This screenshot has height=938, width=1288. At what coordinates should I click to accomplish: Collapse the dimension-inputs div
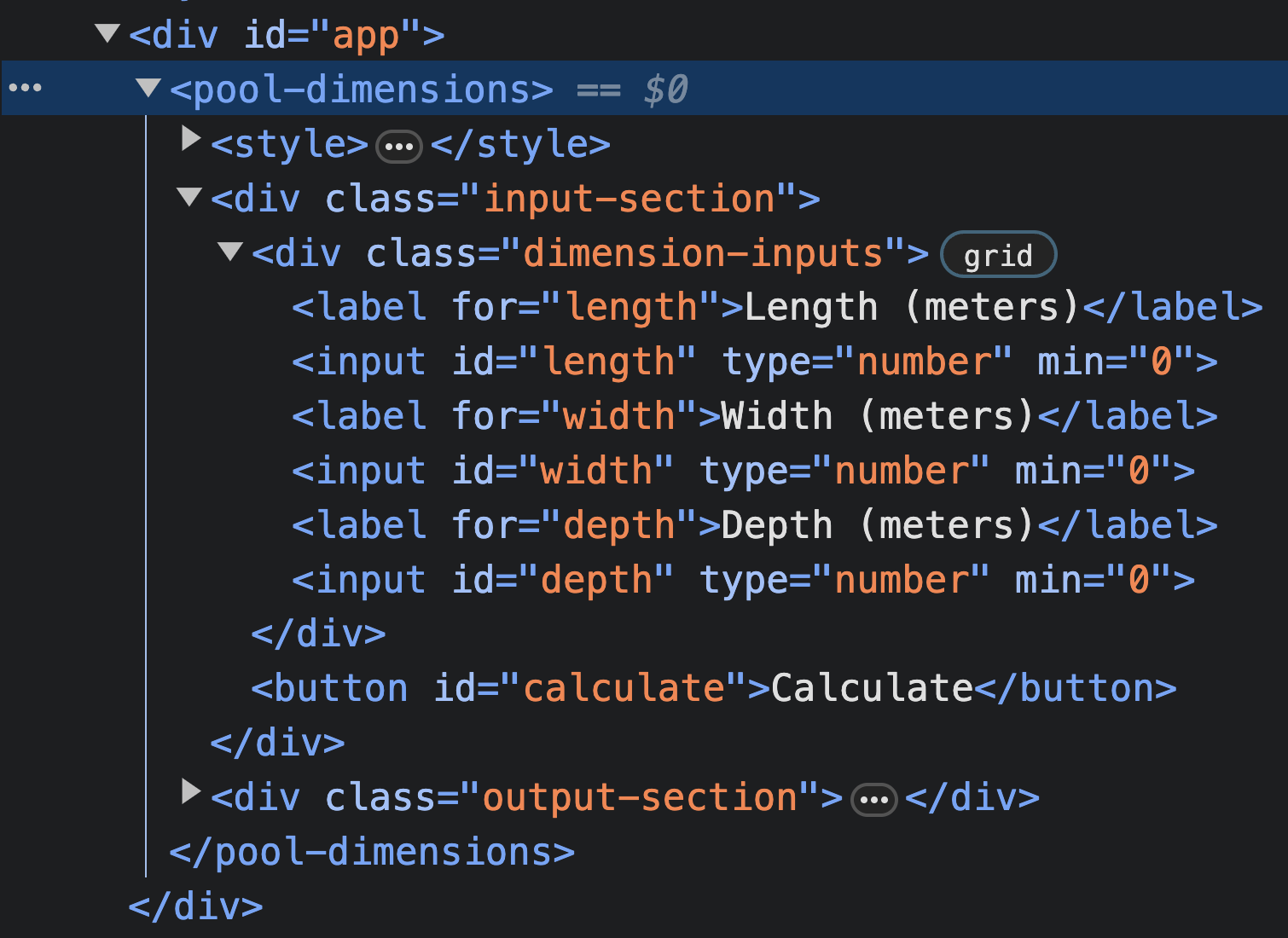[230, 252]
